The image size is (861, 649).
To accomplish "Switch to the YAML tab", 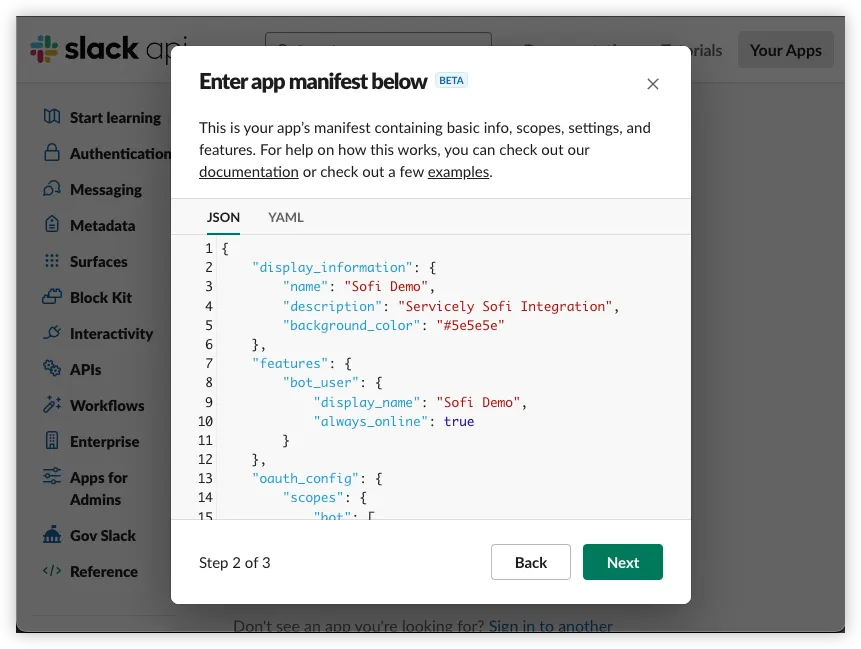I will pyautogui.click(x=286, y=217).
